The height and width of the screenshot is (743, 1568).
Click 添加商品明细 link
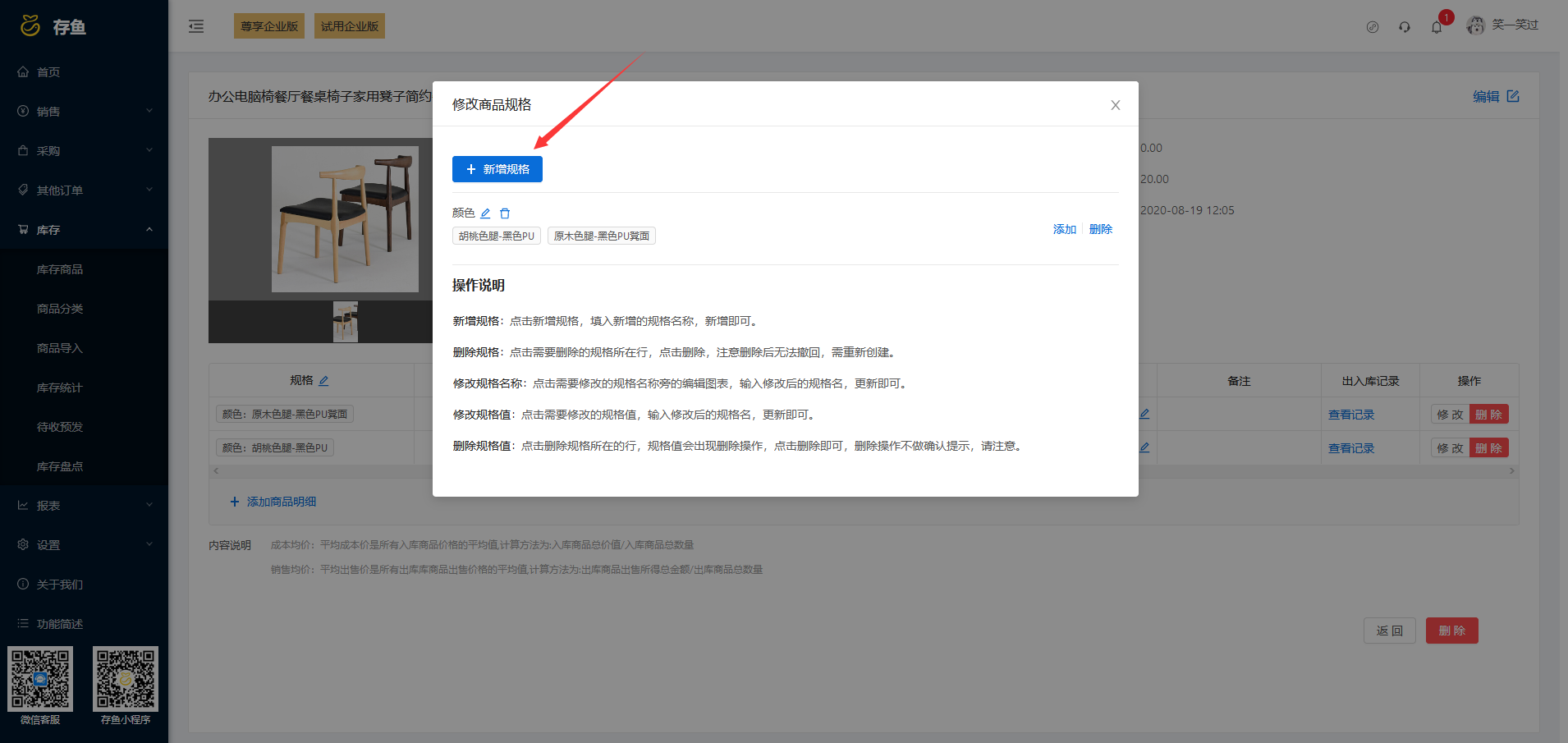point(273,502)
